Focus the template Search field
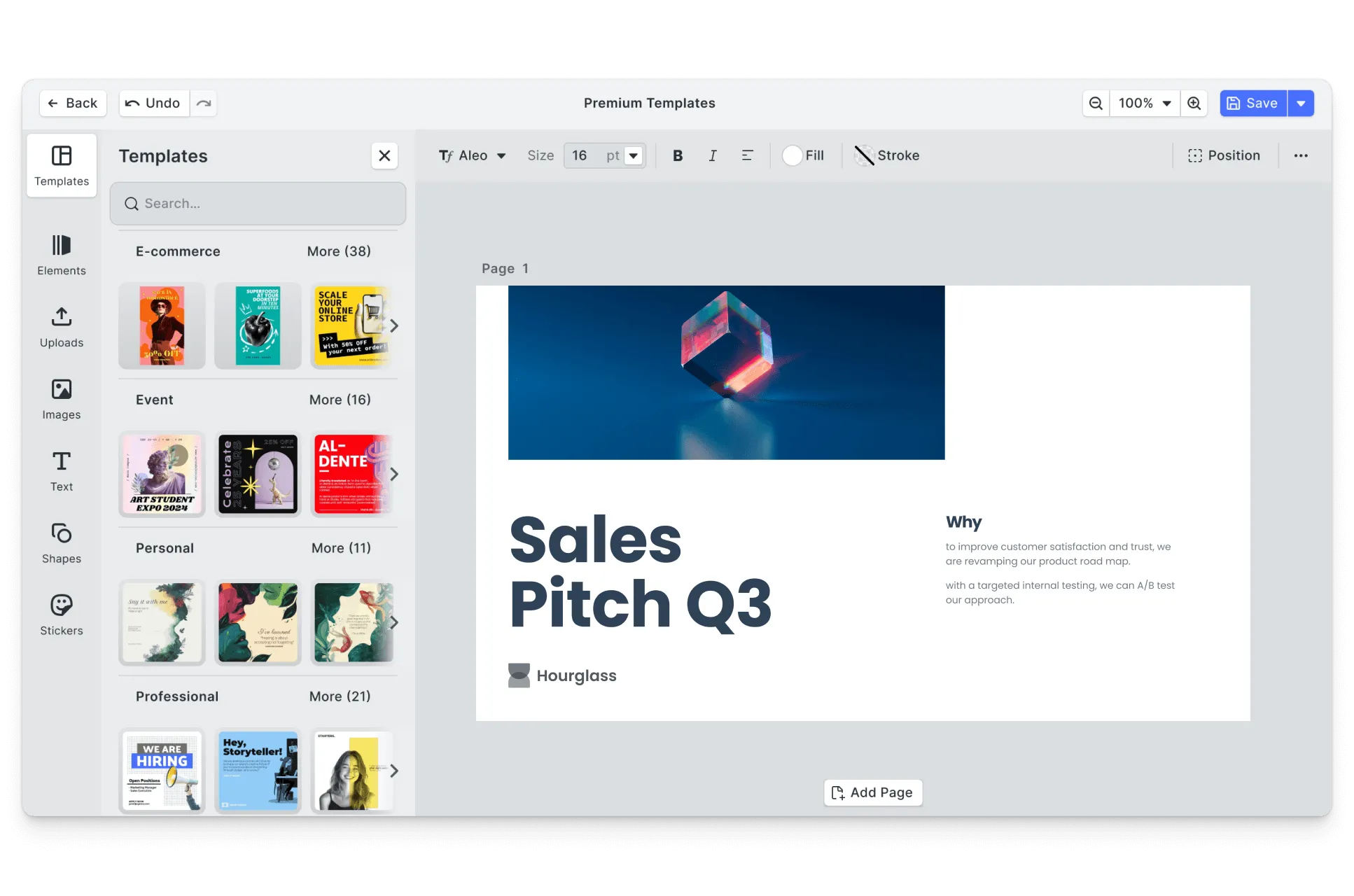1354x896 pixels. point(258,204)
